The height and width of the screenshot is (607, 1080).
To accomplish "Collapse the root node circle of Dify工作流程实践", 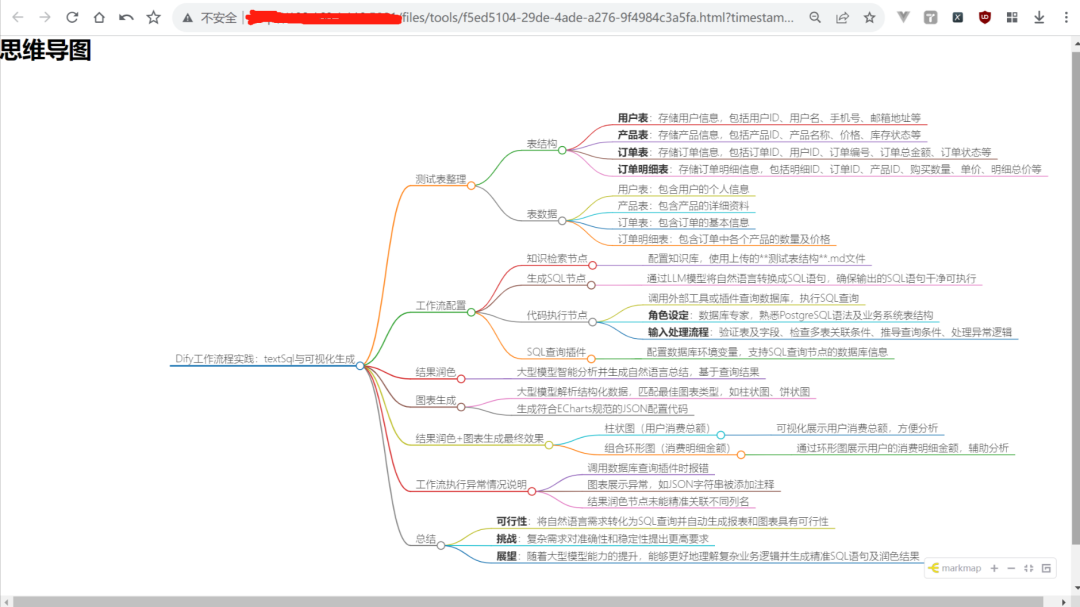I will [360, 365].
